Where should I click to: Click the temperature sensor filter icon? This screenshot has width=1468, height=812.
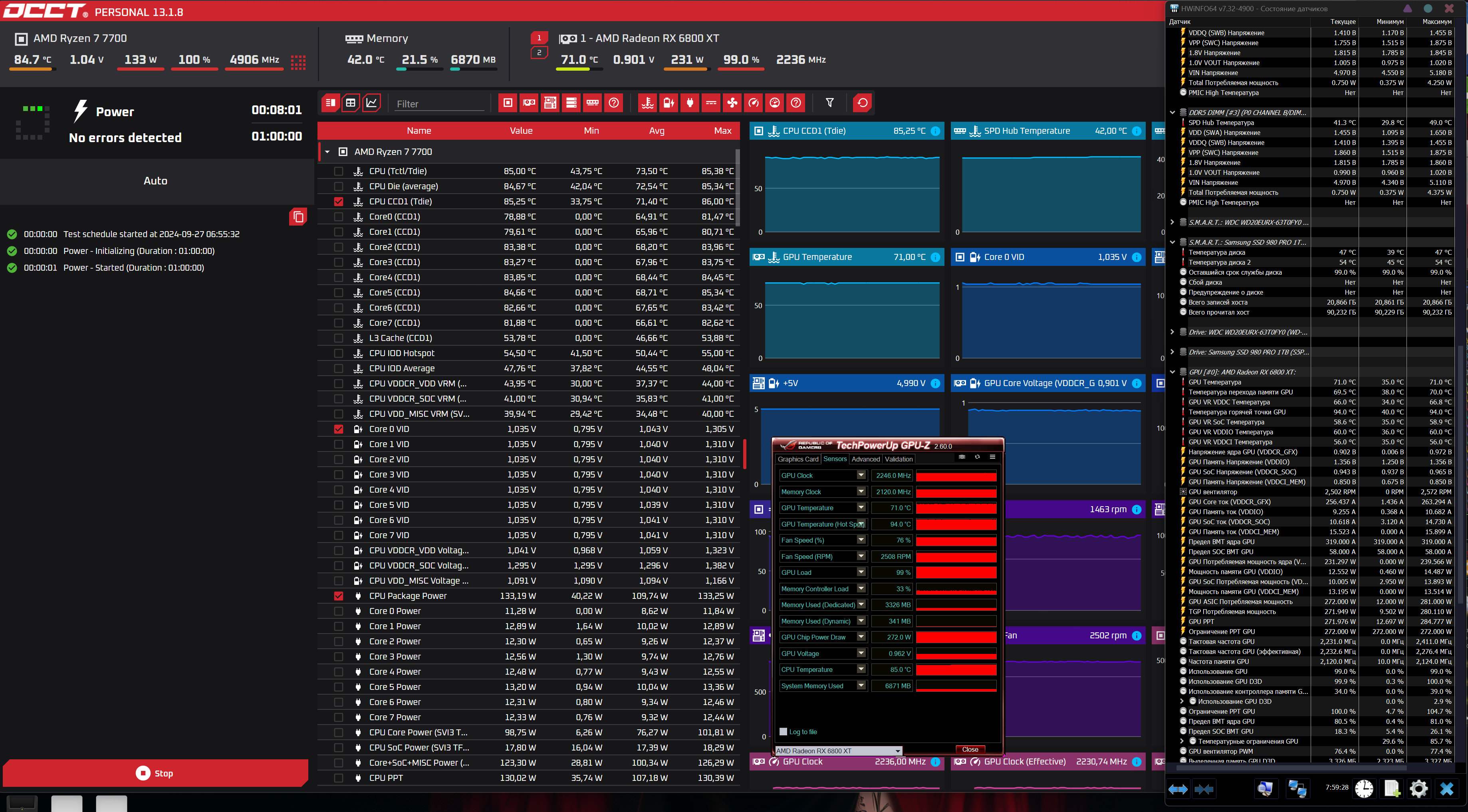647,103
